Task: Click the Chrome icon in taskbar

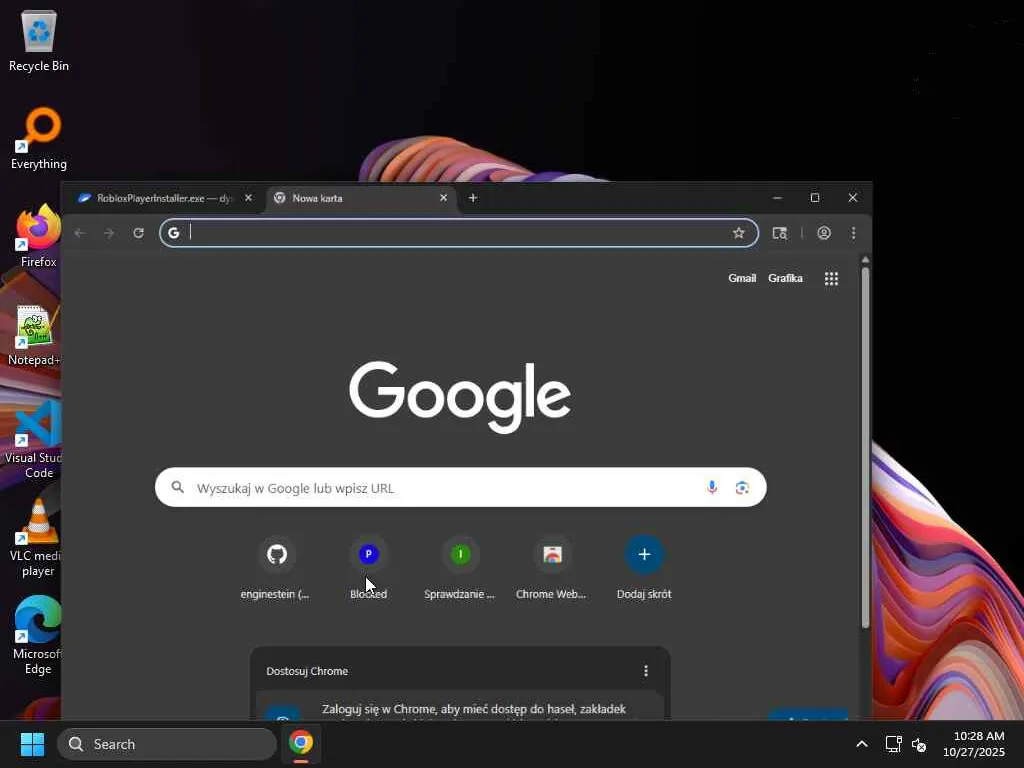Action: click(x=301, y=743)
